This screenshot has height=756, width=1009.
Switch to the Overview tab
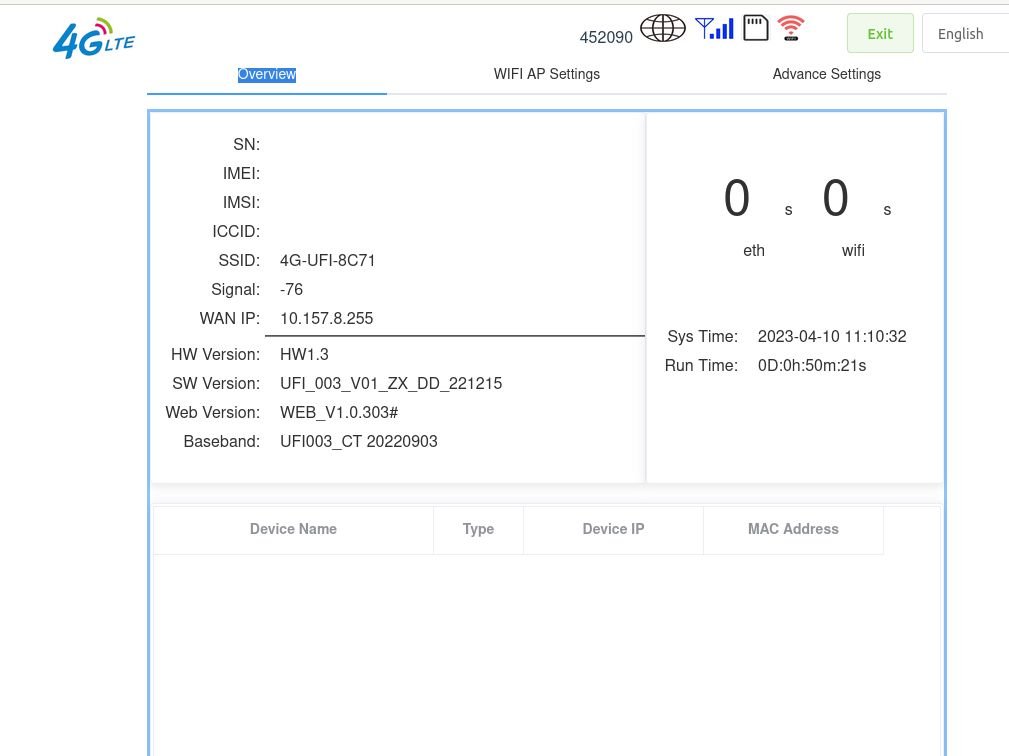tap(267, 74)
